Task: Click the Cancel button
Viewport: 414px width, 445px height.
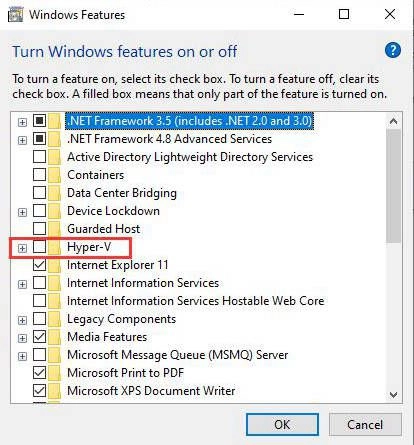Action: [365, 425]
